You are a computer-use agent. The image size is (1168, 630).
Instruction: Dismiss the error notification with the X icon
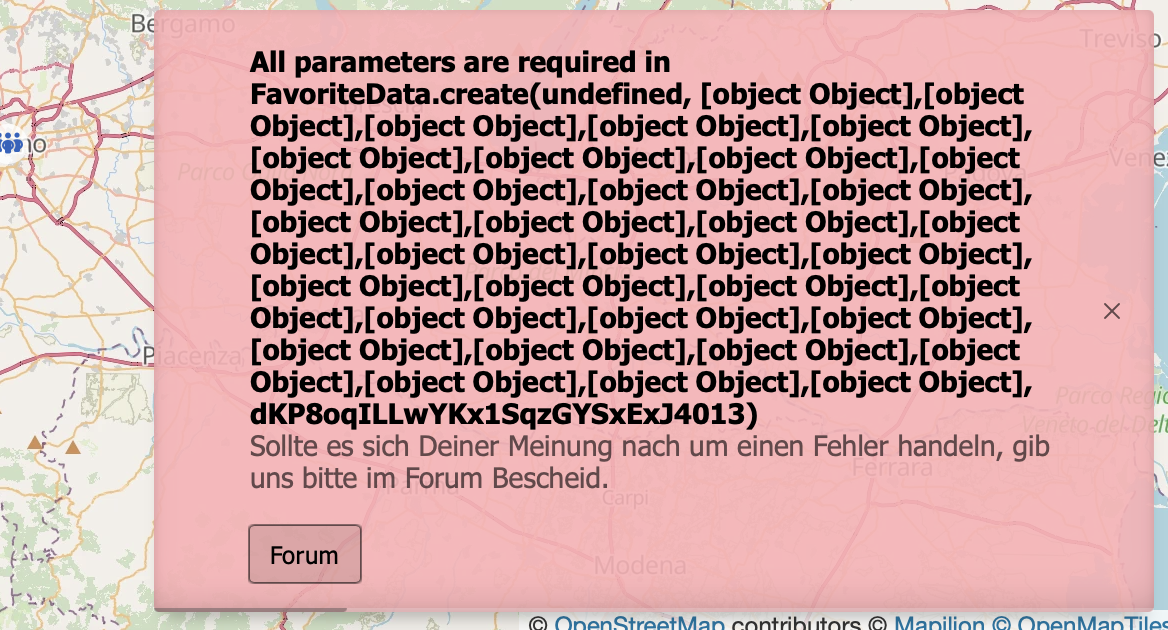click(1111, 311)
